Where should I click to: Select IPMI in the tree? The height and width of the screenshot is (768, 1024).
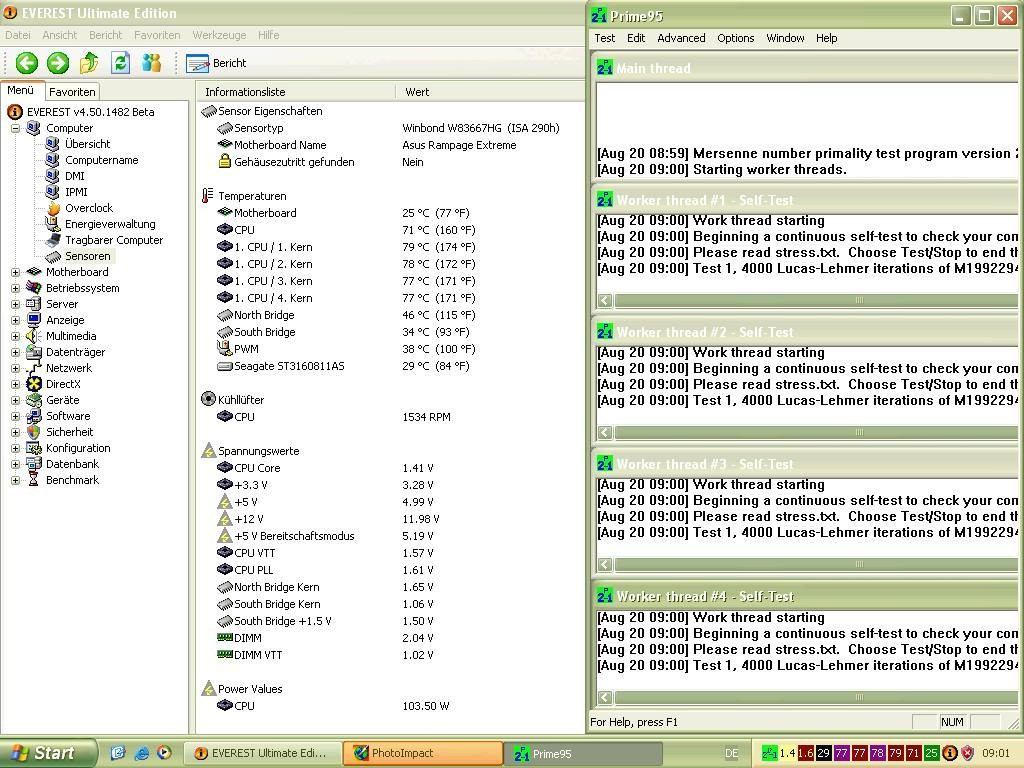coord(76,192)
